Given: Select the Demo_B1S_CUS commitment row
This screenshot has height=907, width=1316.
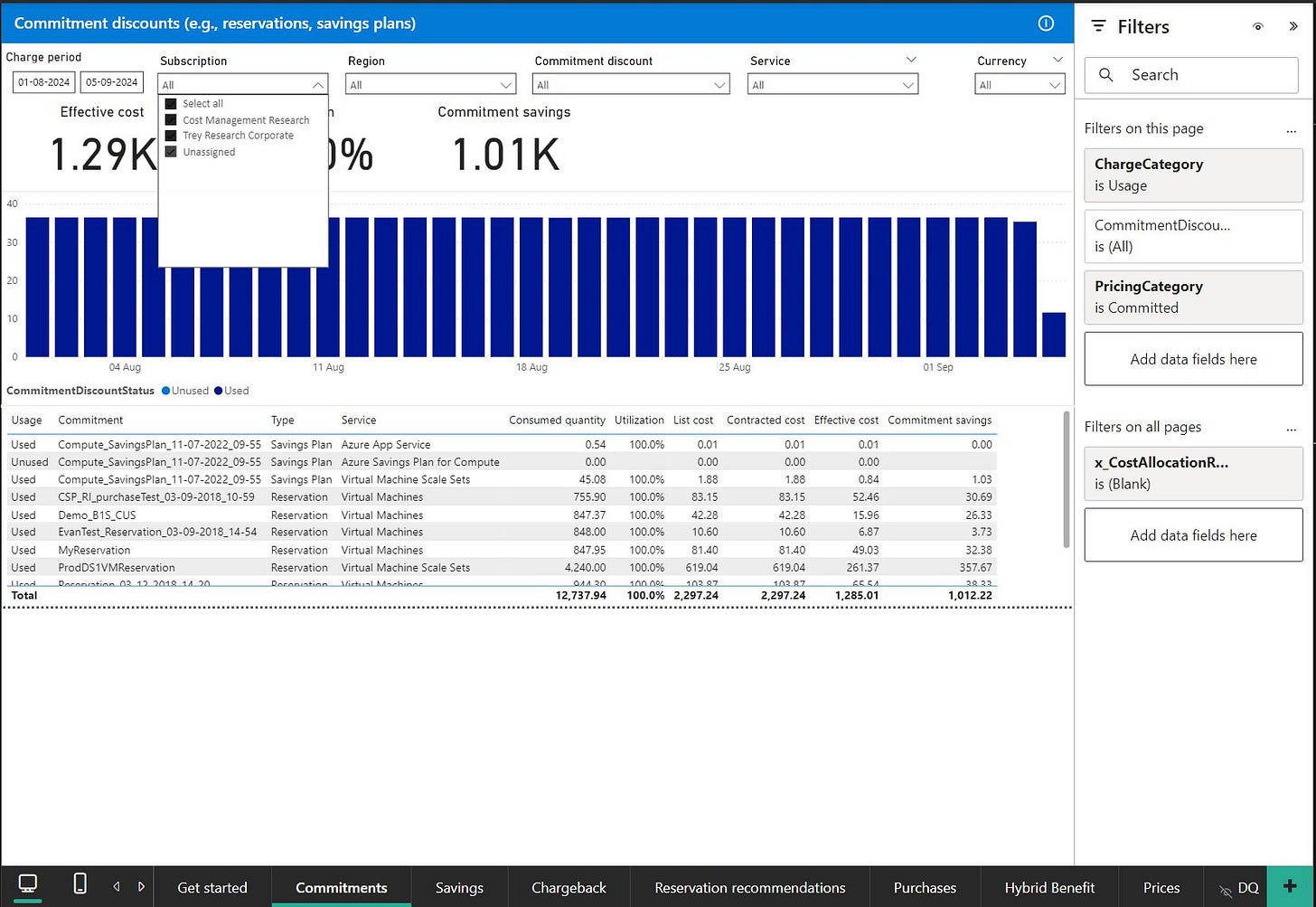Looking at the screenshot, I should pos(503,515).
